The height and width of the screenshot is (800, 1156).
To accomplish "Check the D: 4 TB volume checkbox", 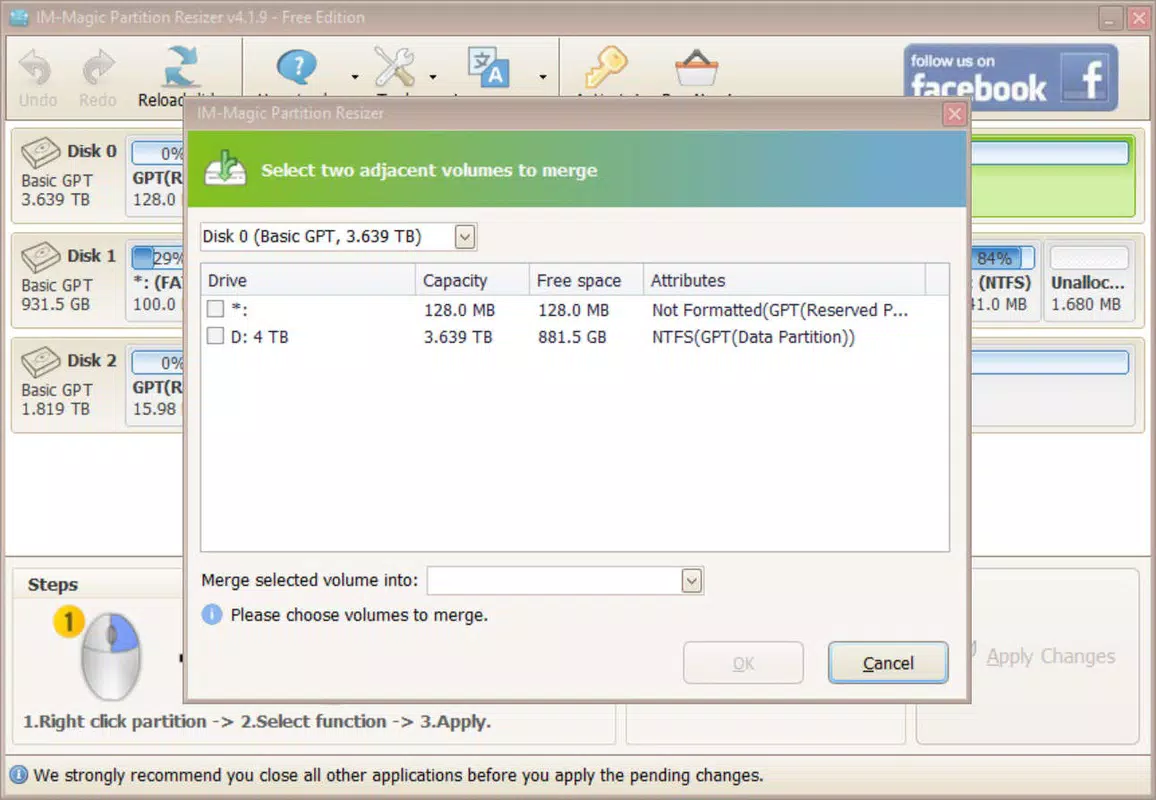I will click(215, 336).
